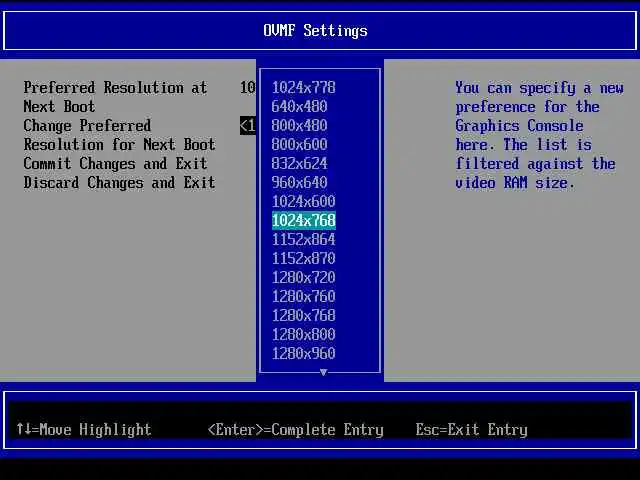Click the Esc=Exit Entry hint
The width and height of the screenshot is (640, 480).
coord(471,429)
